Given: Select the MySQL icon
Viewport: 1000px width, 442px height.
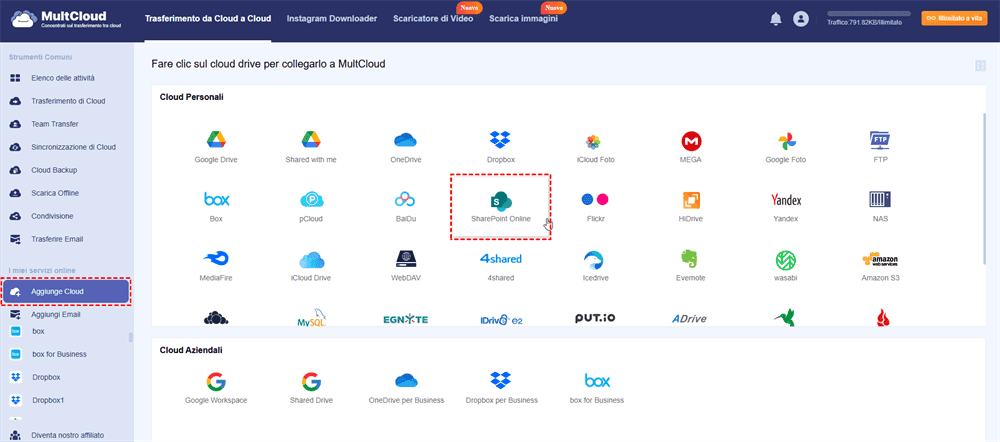Looking at the screenshot, I should coord(312,318).
